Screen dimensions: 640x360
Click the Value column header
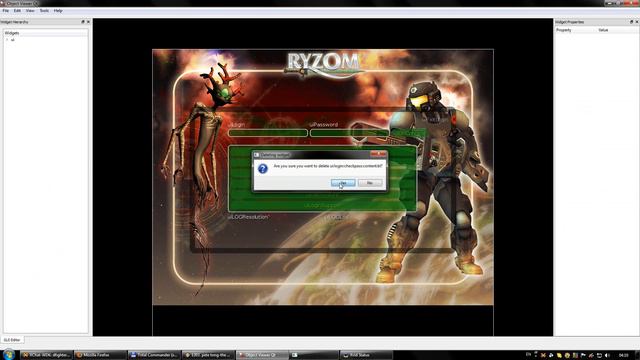point(618,30)
